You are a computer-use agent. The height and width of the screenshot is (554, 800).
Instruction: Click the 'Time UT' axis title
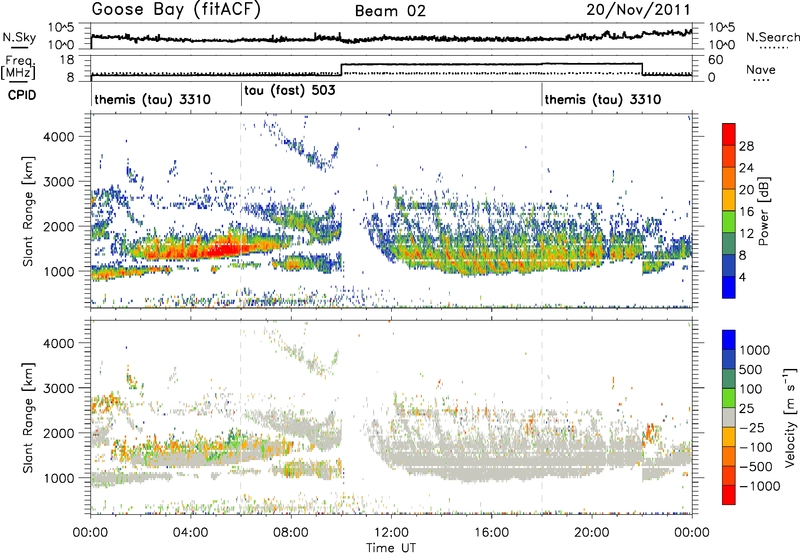391,547
